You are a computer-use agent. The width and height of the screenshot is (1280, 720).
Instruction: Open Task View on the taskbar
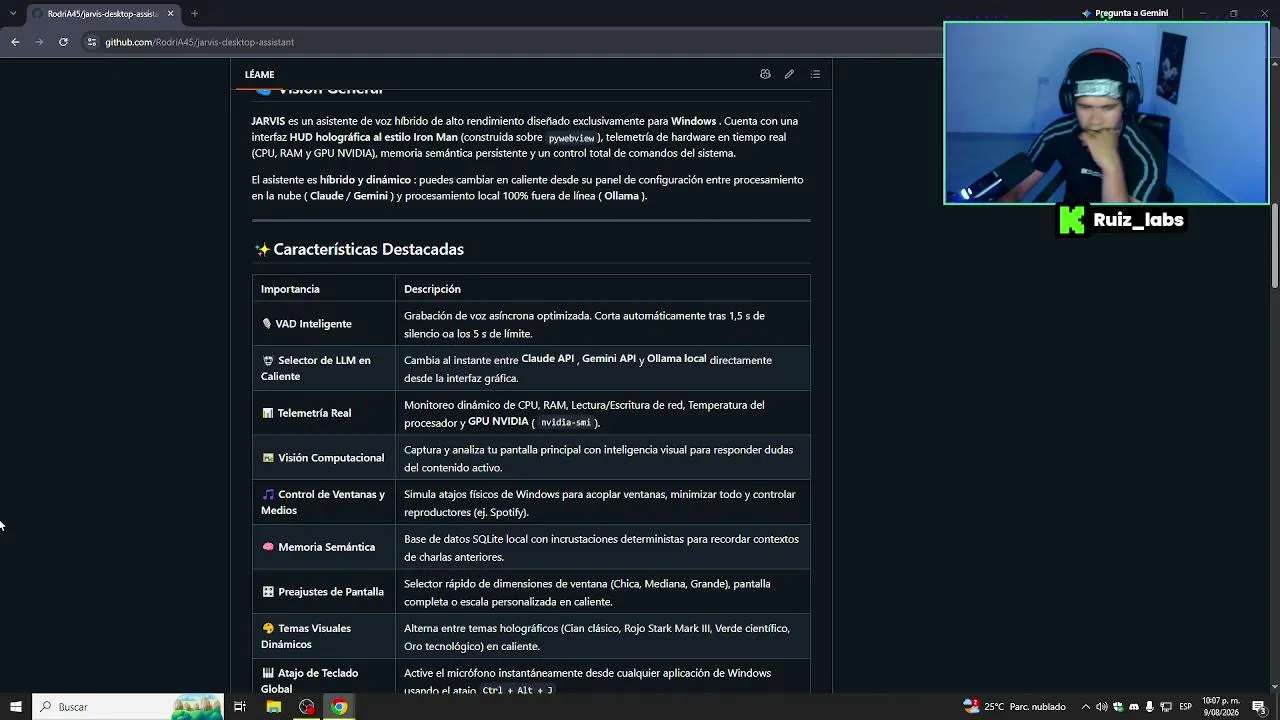240,707
